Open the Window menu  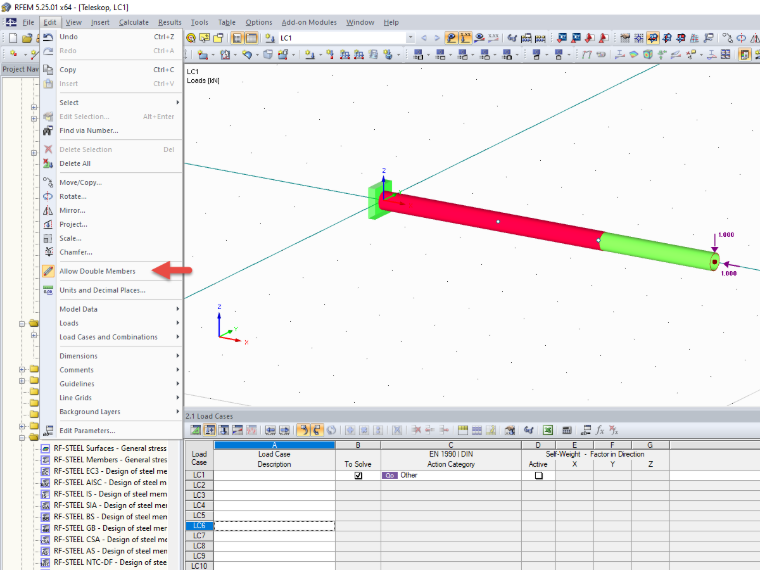360,22
